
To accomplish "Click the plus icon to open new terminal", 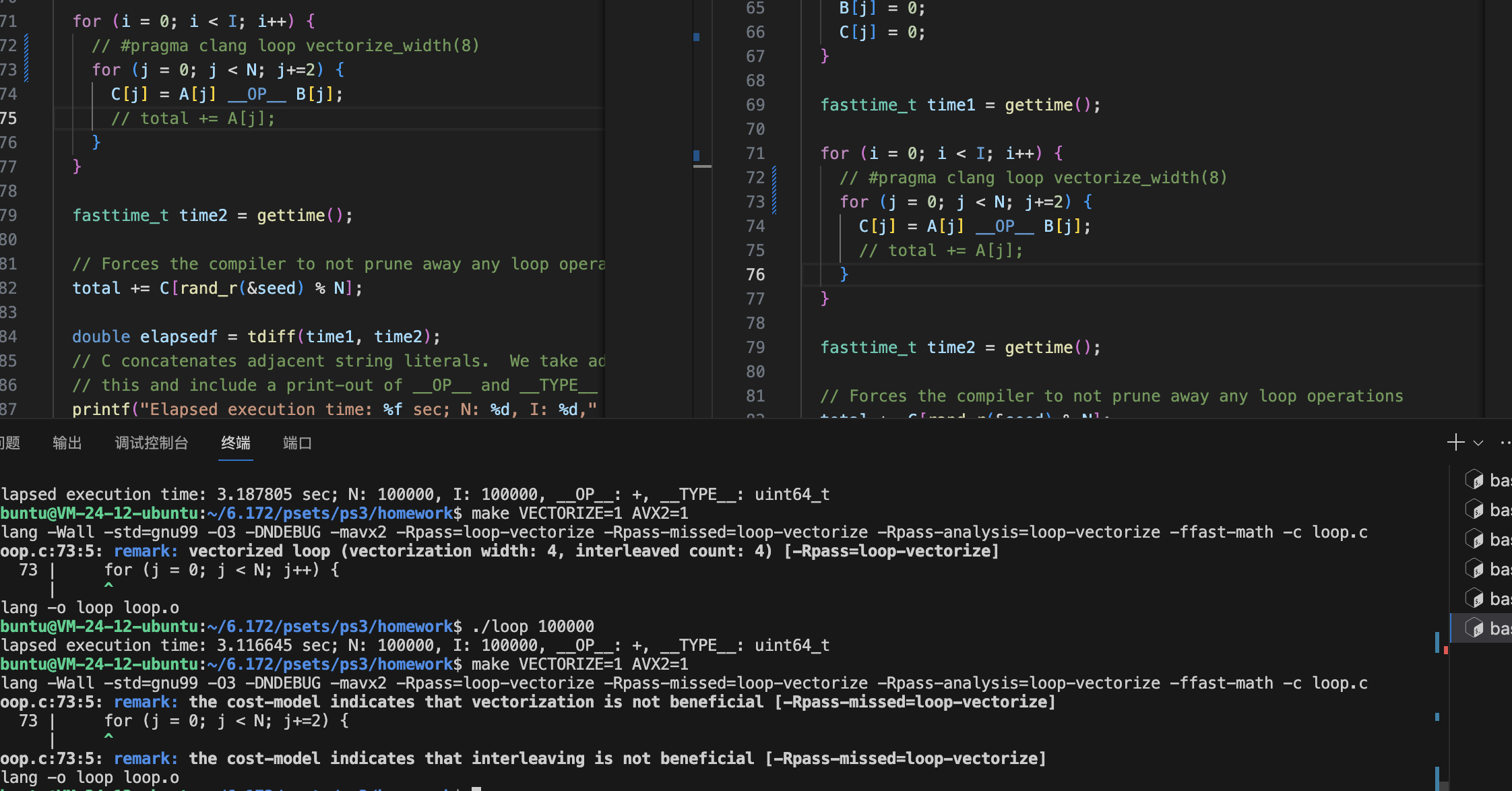I will coord(1455,442).
